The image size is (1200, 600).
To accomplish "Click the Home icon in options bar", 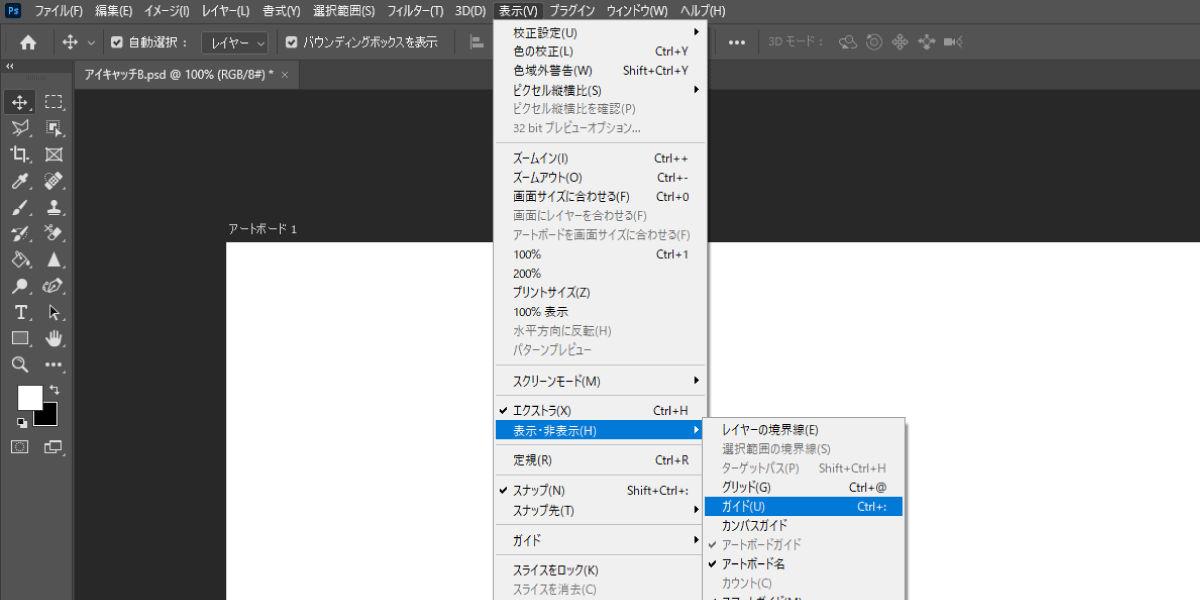I will [x=28, y=42].
